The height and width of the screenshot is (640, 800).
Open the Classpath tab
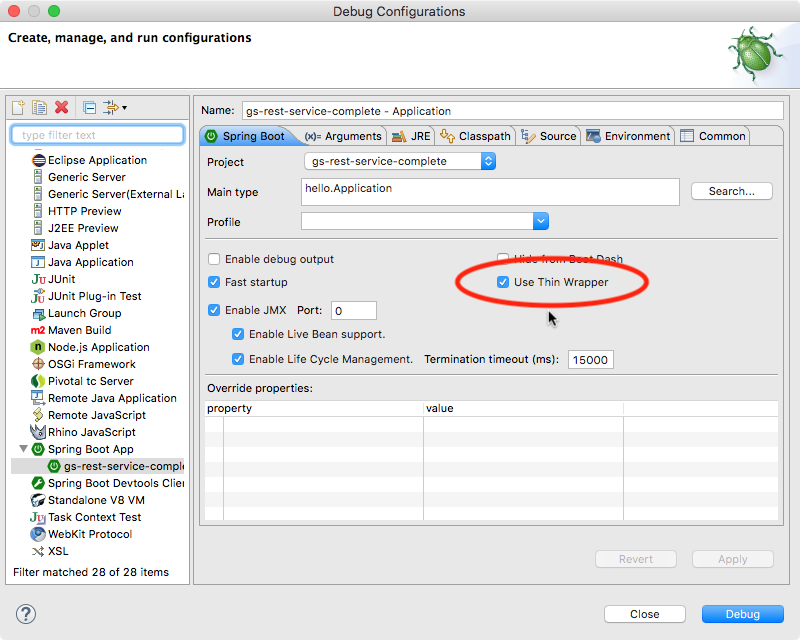[x=475, y=136]
